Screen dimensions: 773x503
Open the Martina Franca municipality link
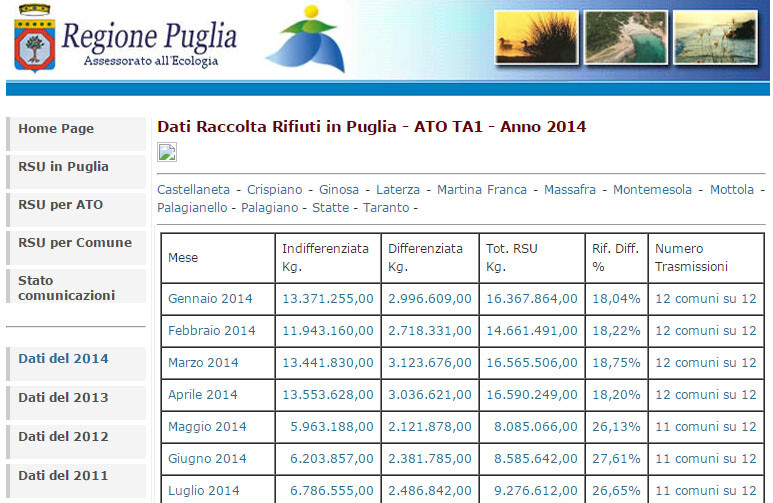[x=482, y=189]
